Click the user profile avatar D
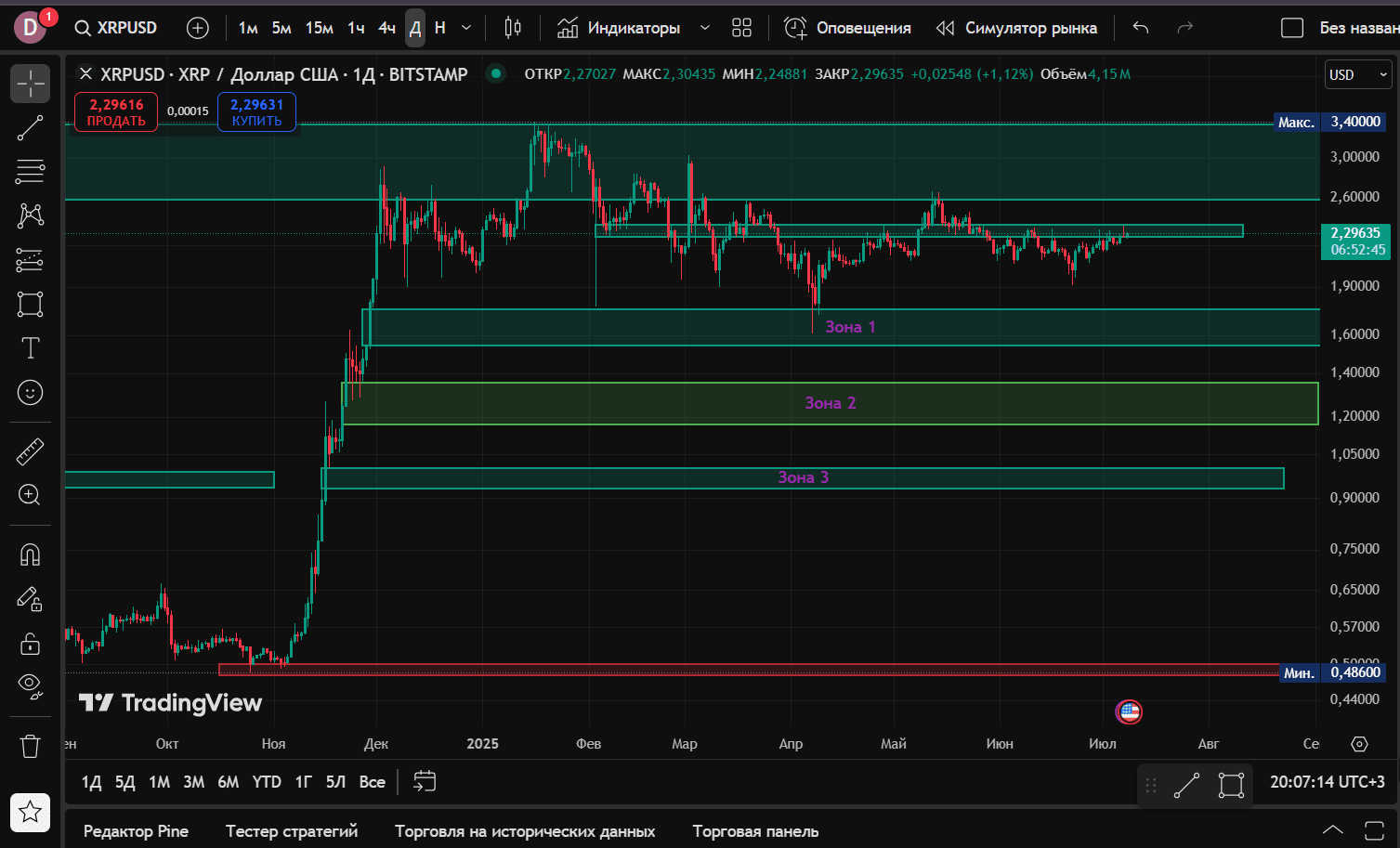The width and height of the screenshot is (1400, 848). click(31, 28)
